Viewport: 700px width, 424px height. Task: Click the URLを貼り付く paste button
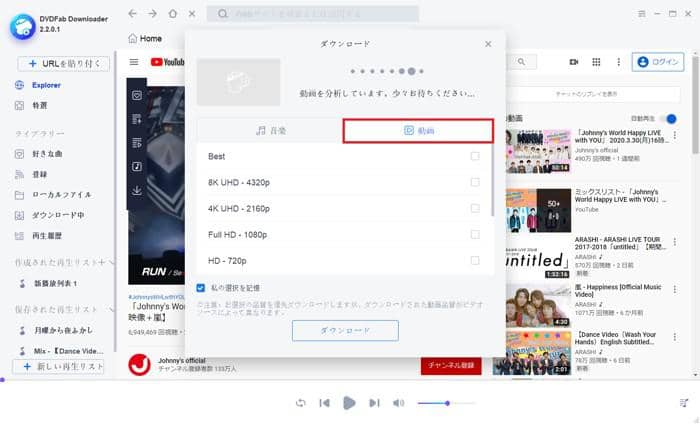pos(63,64)
